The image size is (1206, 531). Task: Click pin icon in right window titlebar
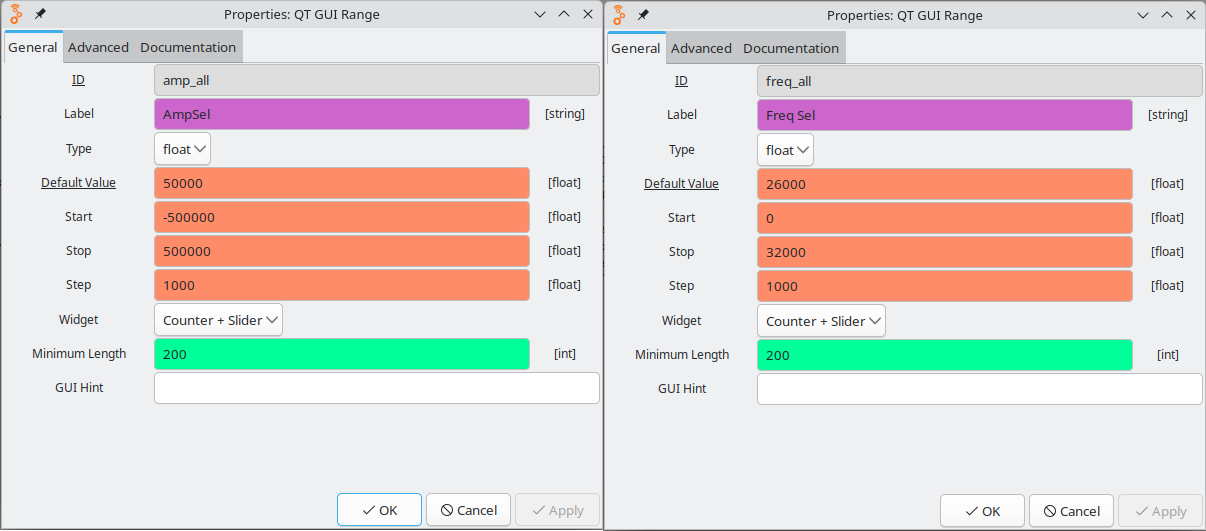pyautogui.click(x=643, y=15)
